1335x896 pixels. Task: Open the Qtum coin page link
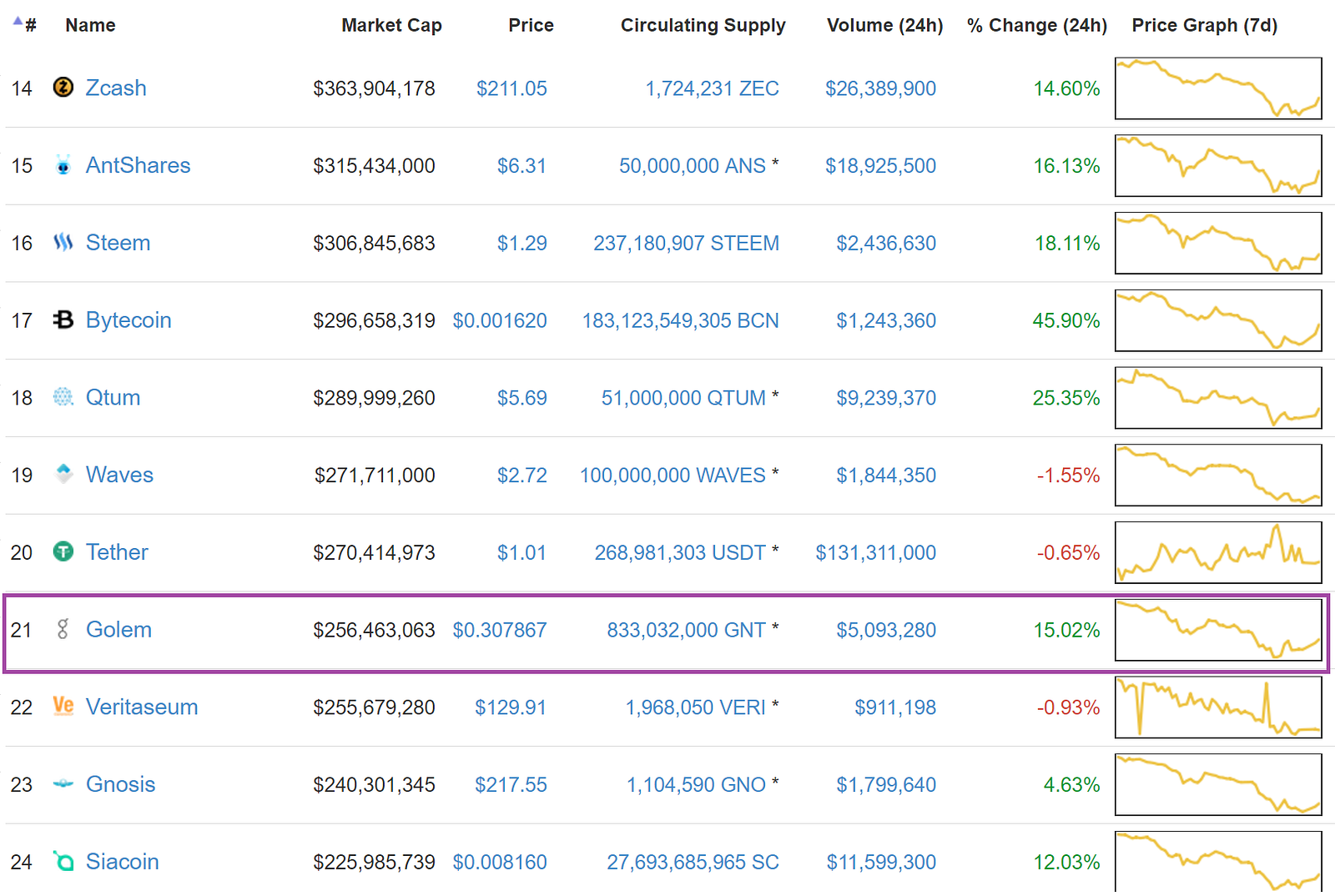tap(113, 397)
